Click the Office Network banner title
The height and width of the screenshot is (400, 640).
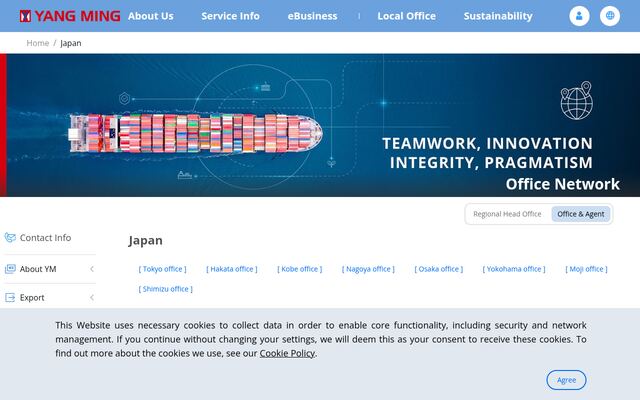coord(562,184)
